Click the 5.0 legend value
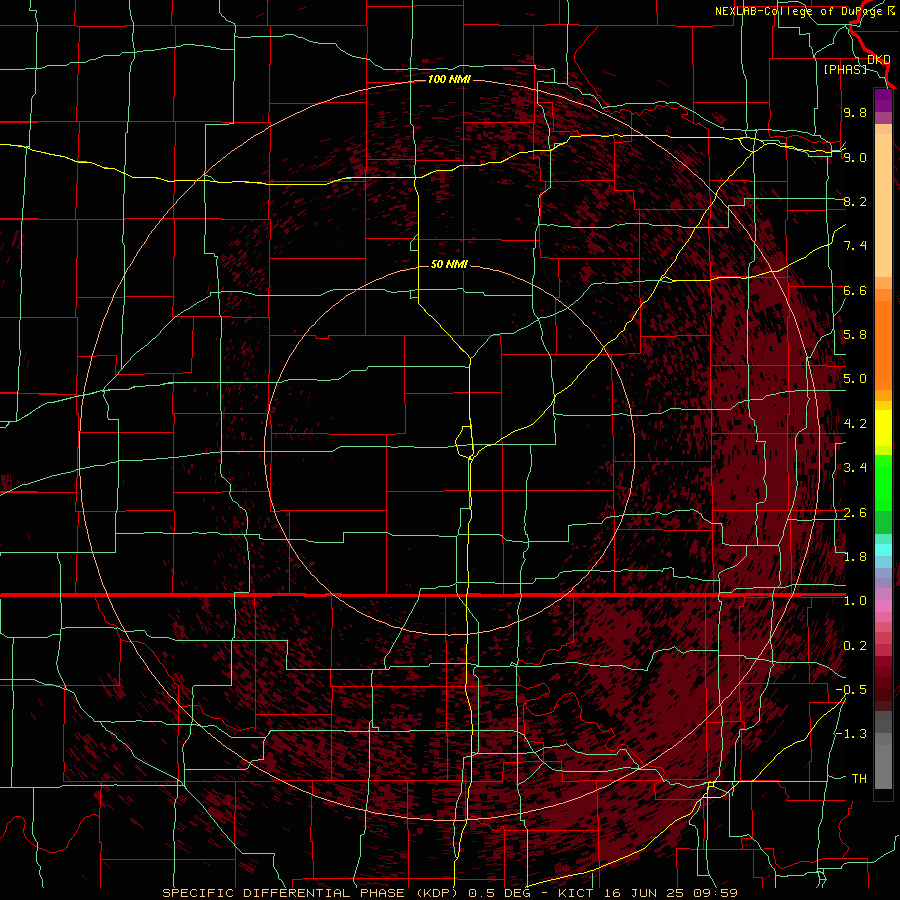Viewport: 900px width, 900px height. click(x=855, y=379)
